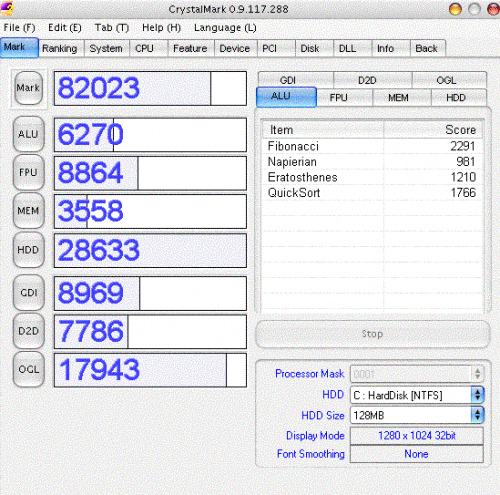500x495 pixels.
Task: Switch to the DLL tab
Action: click(x=353, y=49)
